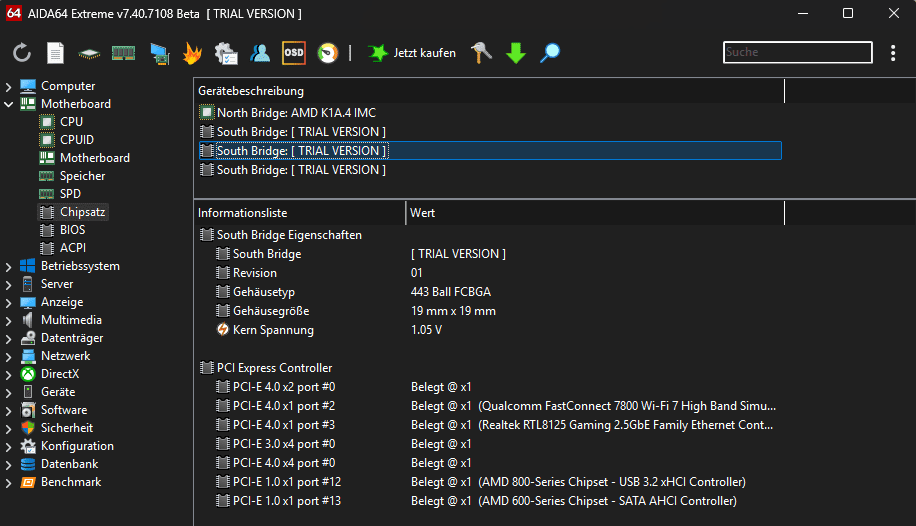Expand the Anzeige node
The height and width of the screenshot is (526, 916).
point(8,303)
